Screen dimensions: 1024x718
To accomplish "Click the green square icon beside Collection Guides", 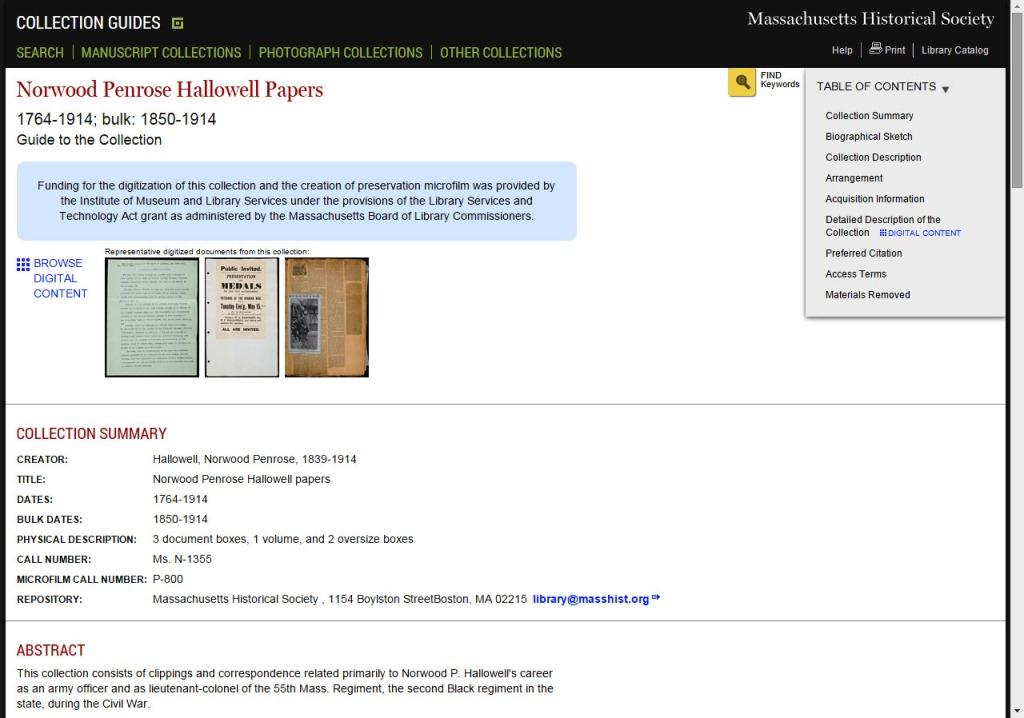I will click(178, 23).
